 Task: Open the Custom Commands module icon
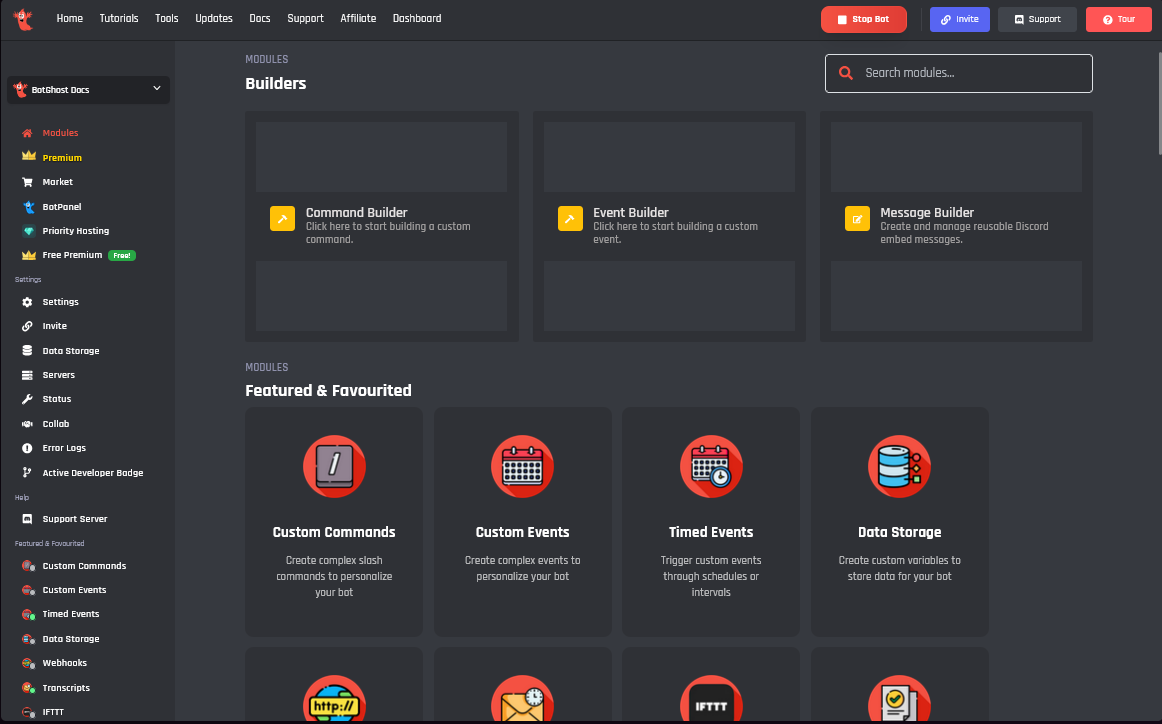[x=334, y=467]
